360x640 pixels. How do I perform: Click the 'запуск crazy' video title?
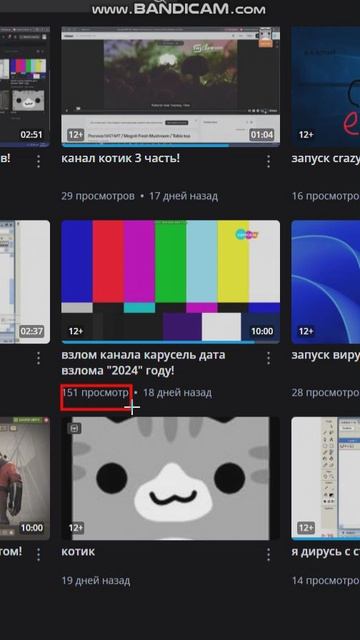[326, 158]
